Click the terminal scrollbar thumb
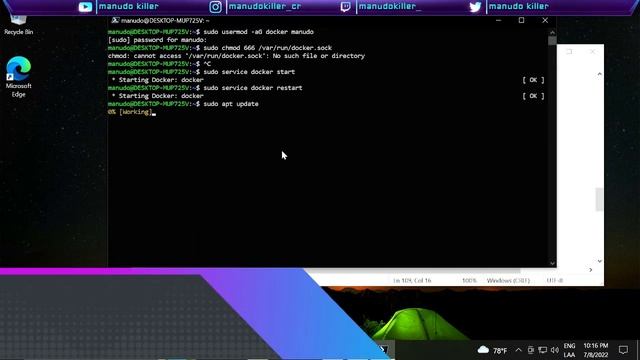 click(x=552, y=41)
